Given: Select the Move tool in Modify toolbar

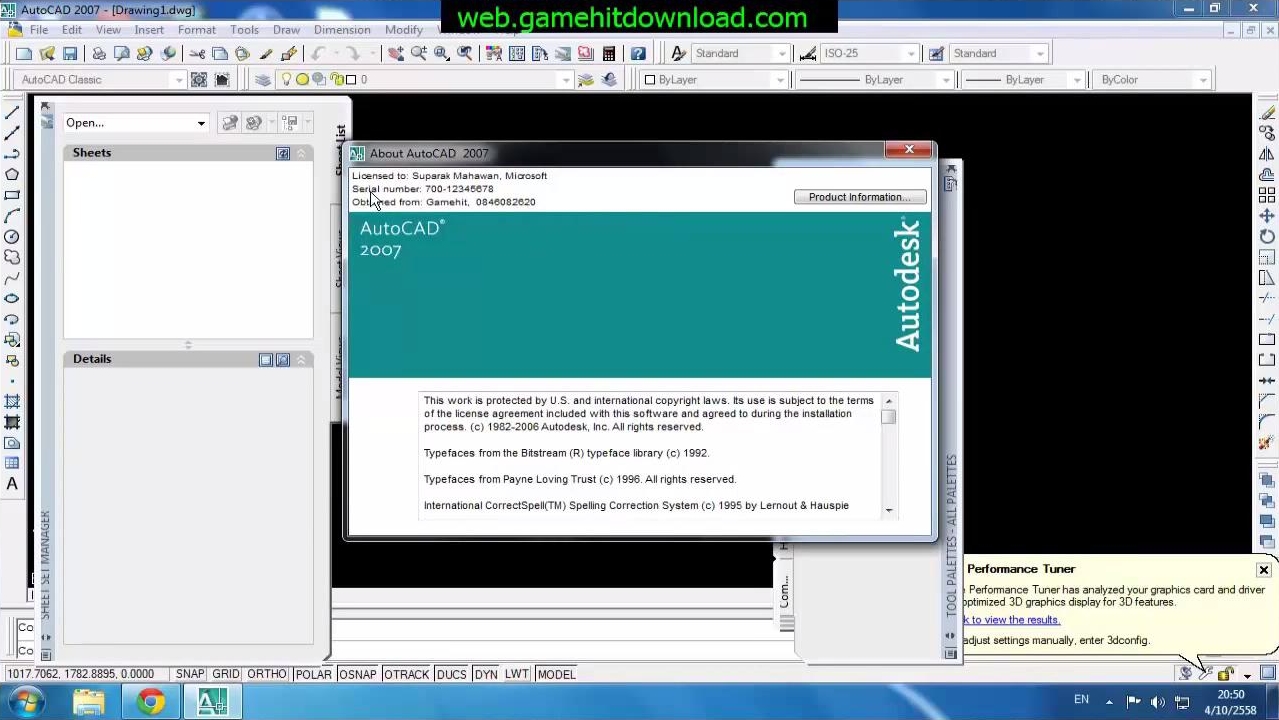Looking at the screenshot, I should (1267, 215).
